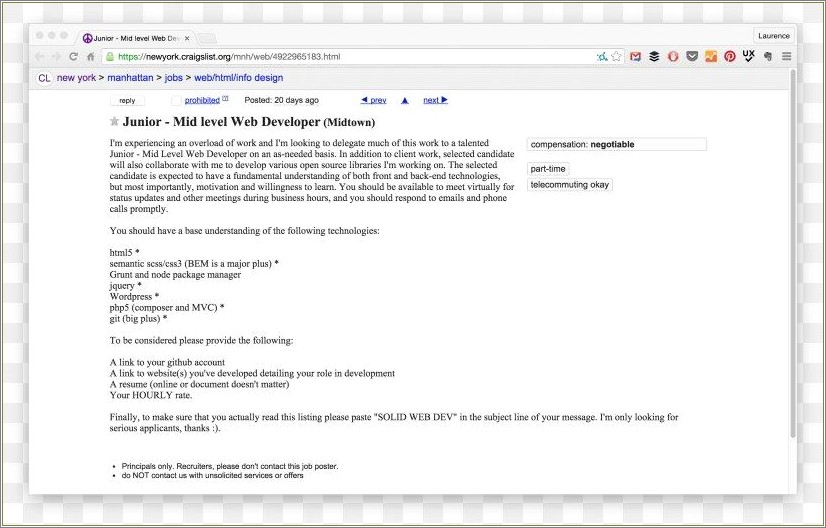Open the Chrome hamburger menu
The height and width of the screenshot is (528, 826).
point(786,56)
